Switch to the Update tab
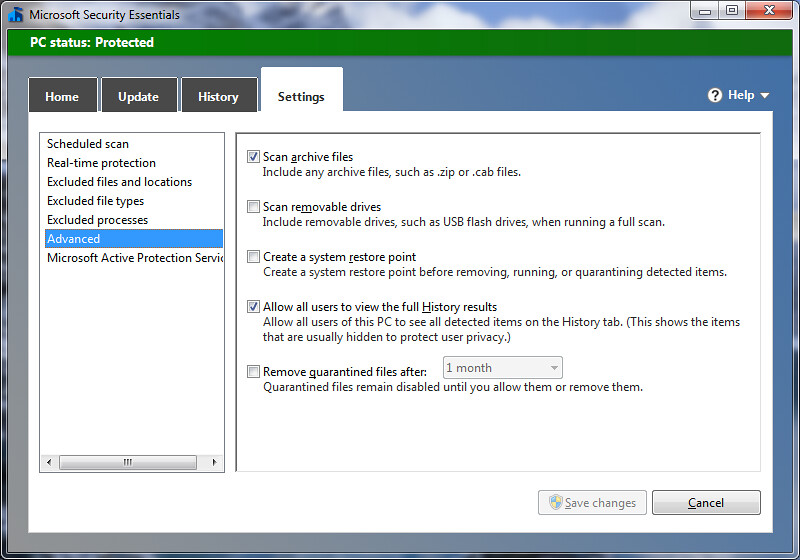Viewport: 800px width, 560px height. (139, 95)
